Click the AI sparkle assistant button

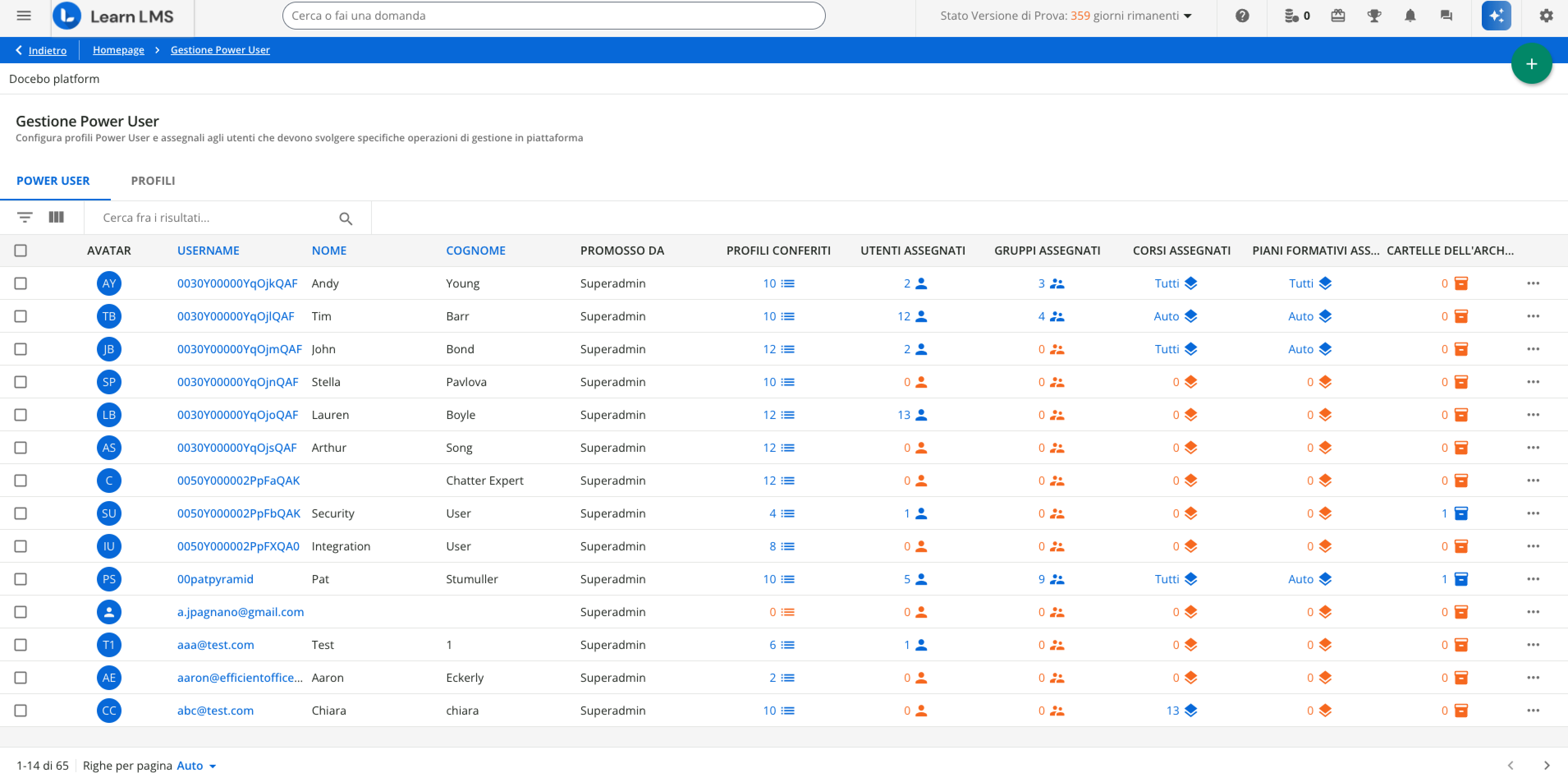(1496, 16)
